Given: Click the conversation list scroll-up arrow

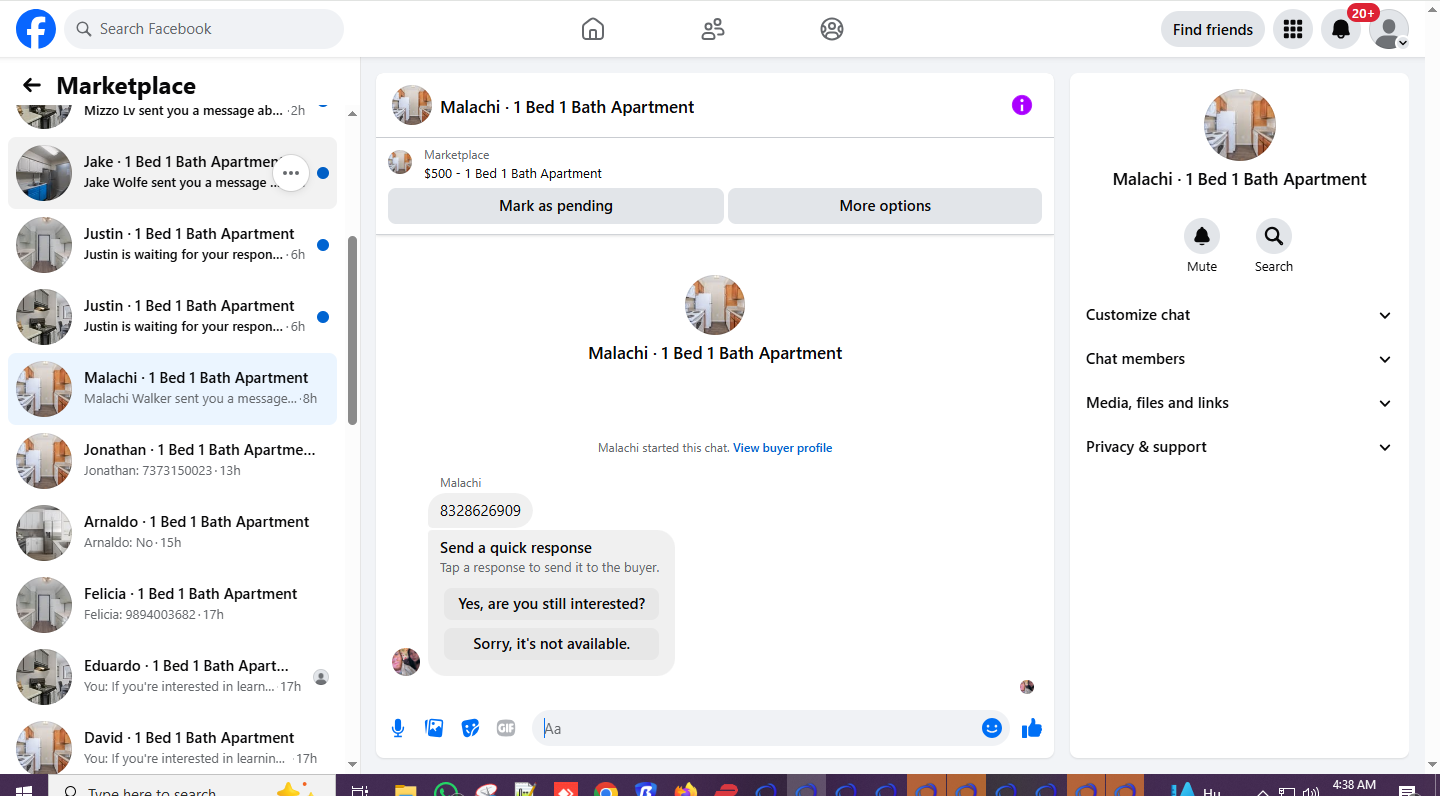Looking at the screenshot, I should [x=352, y=113].
